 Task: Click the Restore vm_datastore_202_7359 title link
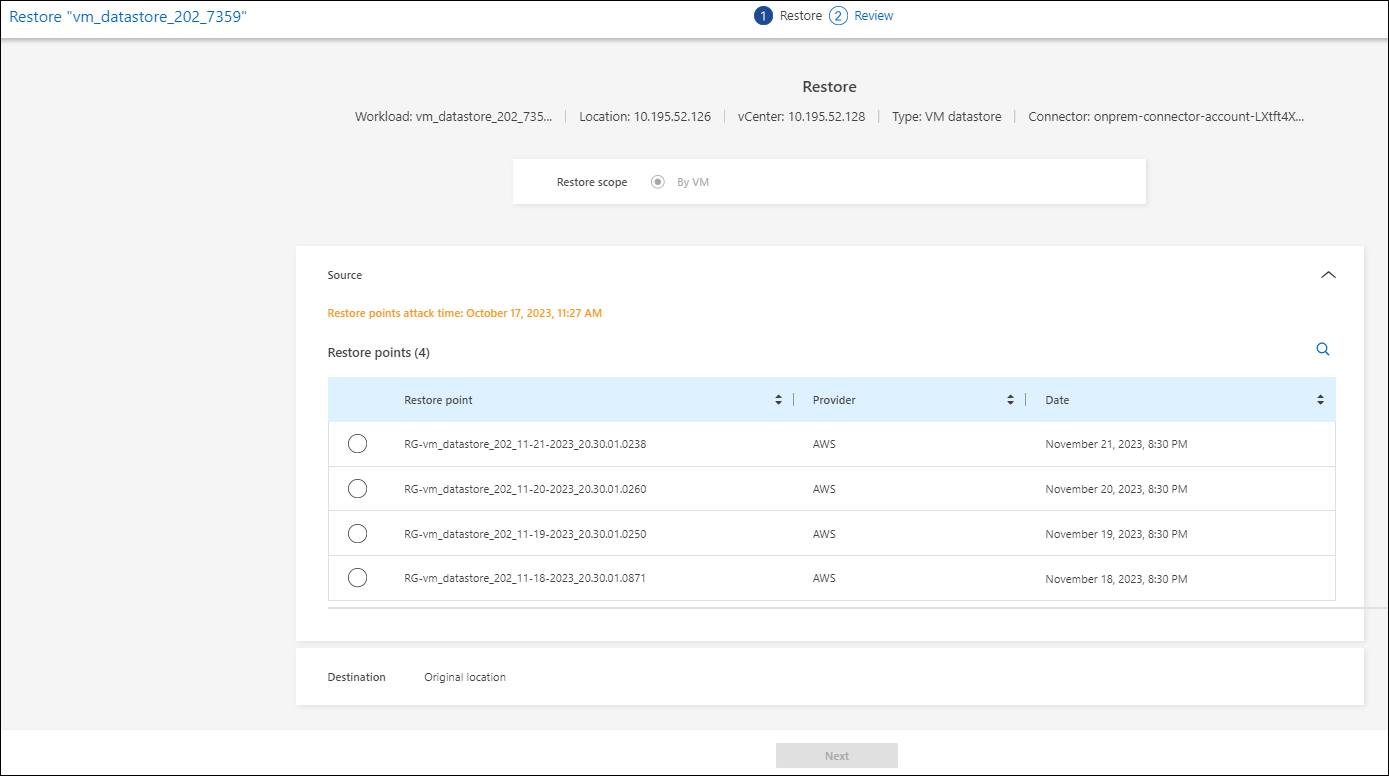pos(128,17)
